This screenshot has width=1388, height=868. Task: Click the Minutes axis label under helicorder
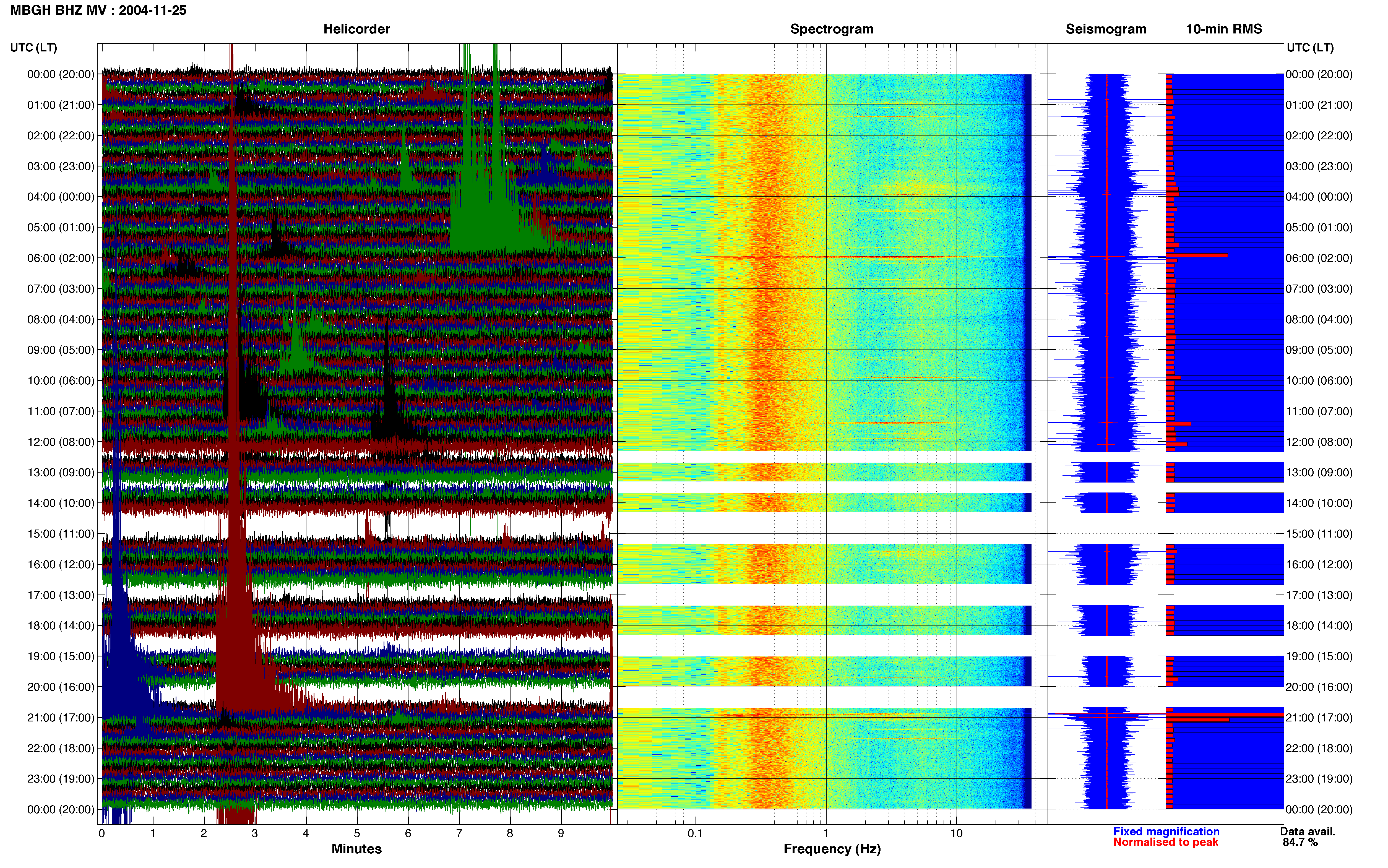(x=356, y=848)
